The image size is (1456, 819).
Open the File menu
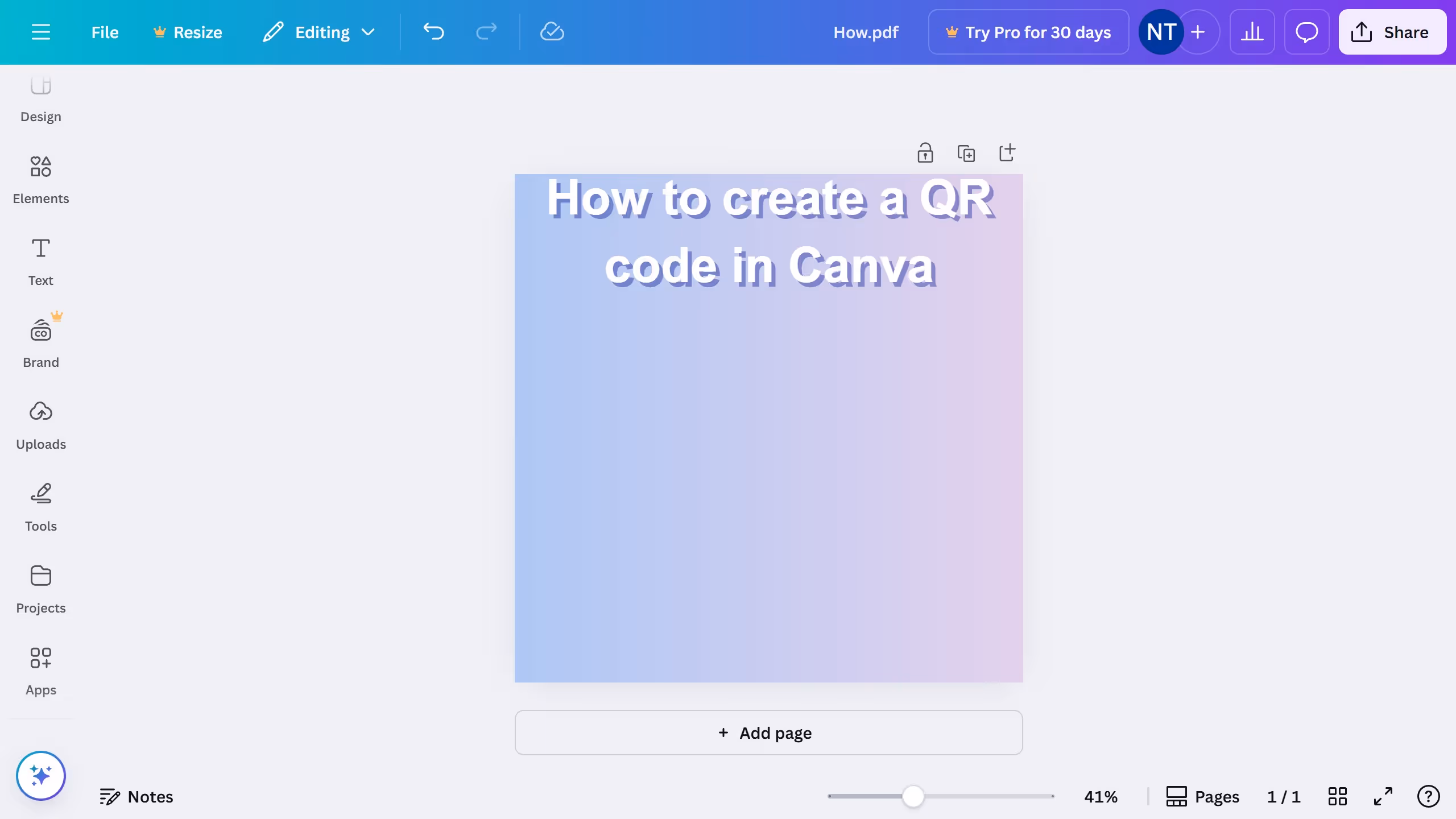tap(105, 32)
